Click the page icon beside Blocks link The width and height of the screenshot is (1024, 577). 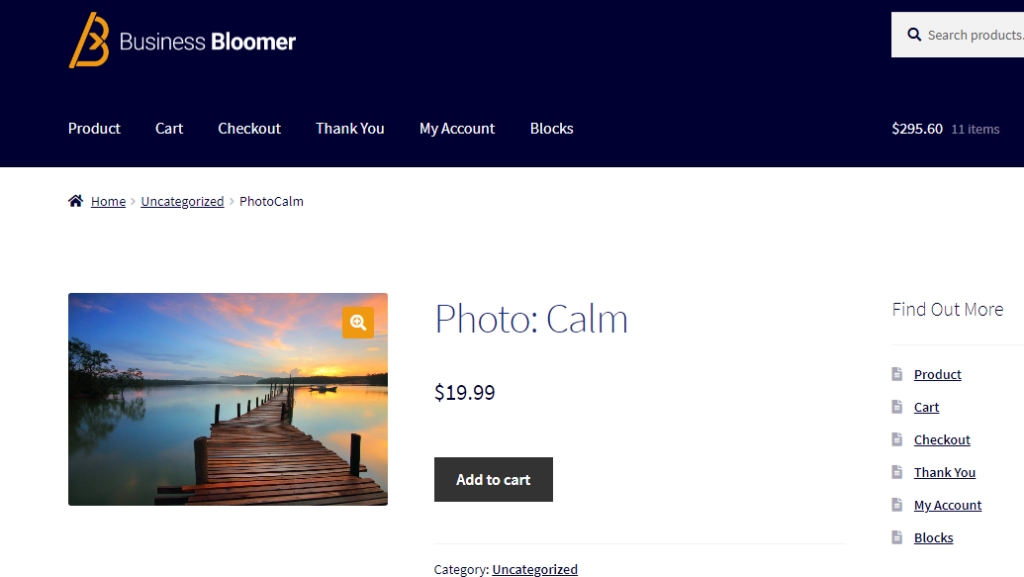[897, 538]
